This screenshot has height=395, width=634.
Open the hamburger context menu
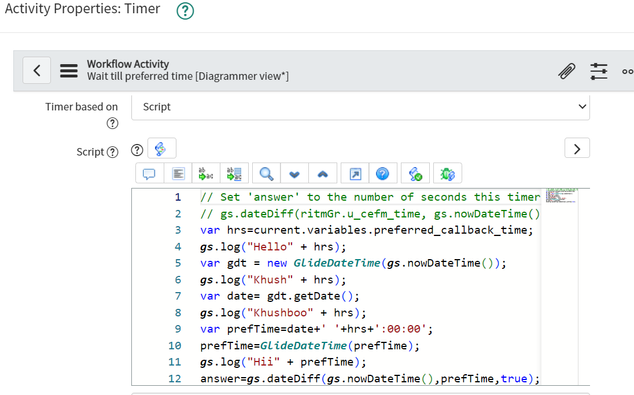pos(69,71)
